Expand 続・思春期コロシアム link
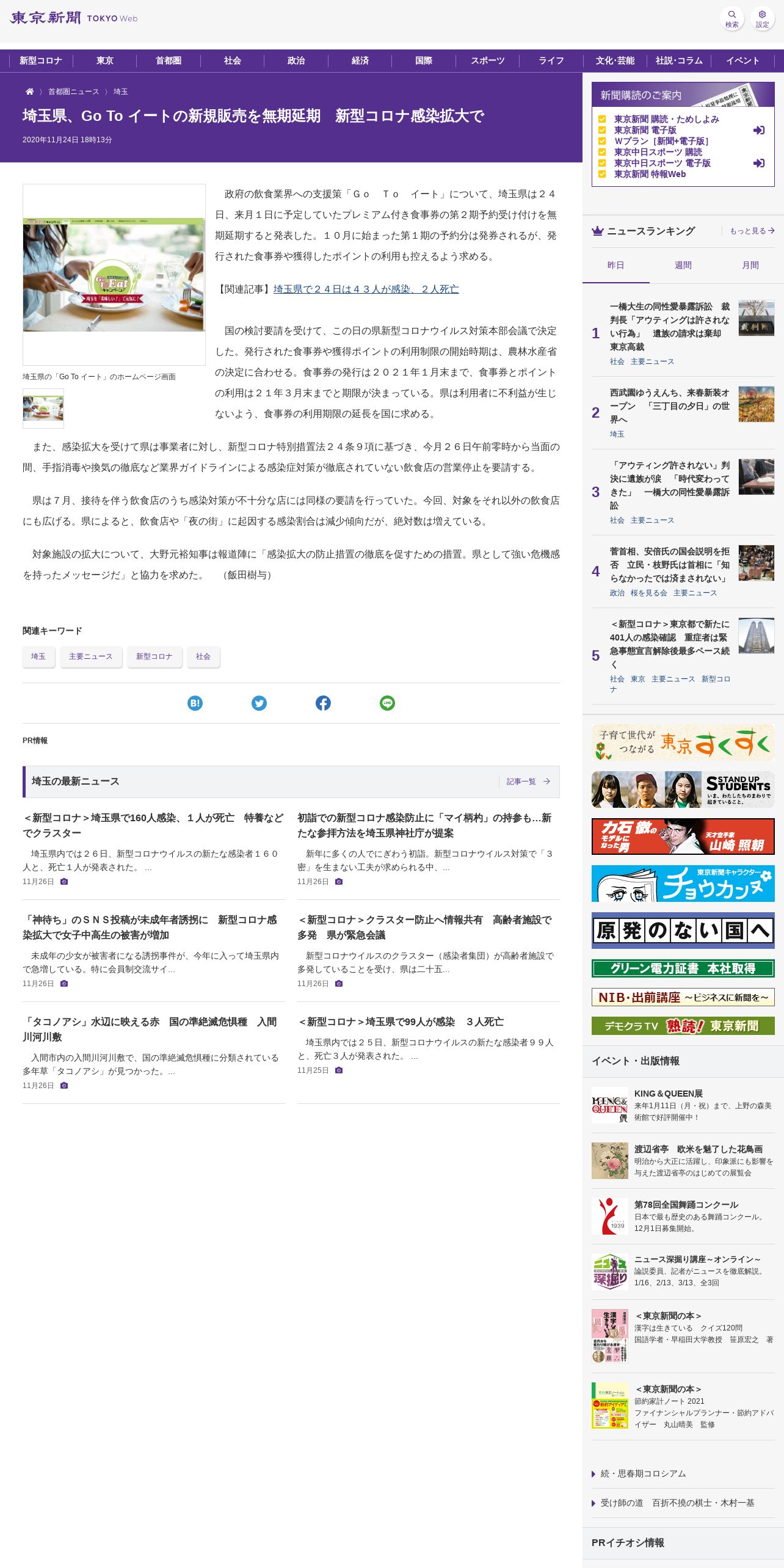Screen dimensions: 784x1568 point(643,1473)
